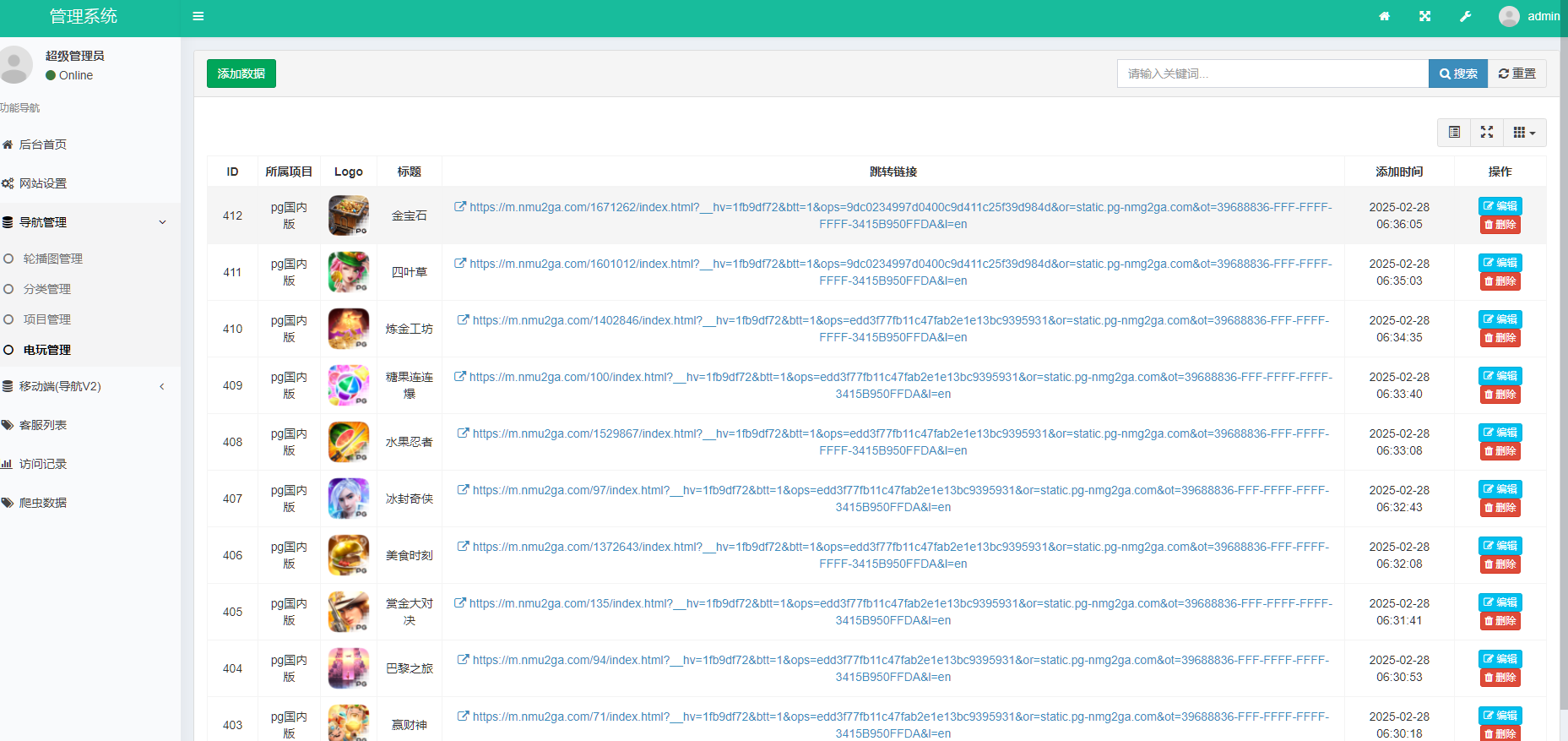The width and height of the screenshot is (1568, 741).
Task: Click the 添加数据 button
Action: tap(241, 74)
